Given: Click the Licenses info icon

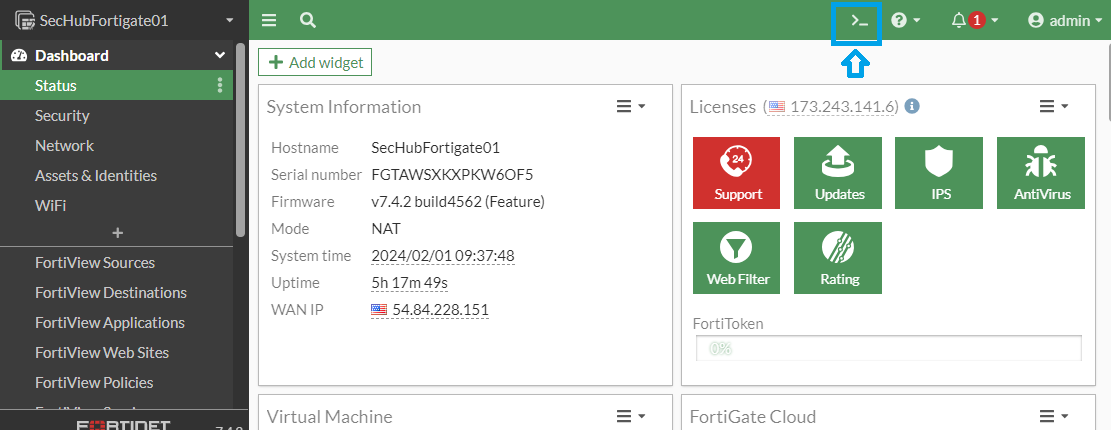Looking at the screenshot, I should click(x=913, y=106).
